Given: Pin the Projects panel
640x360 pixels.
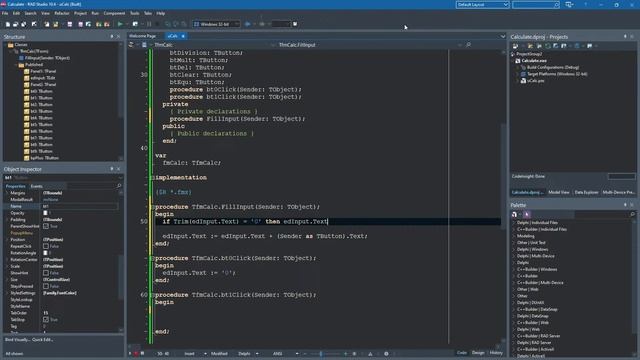Looking at the screenshot, I should tap(625, 37).
